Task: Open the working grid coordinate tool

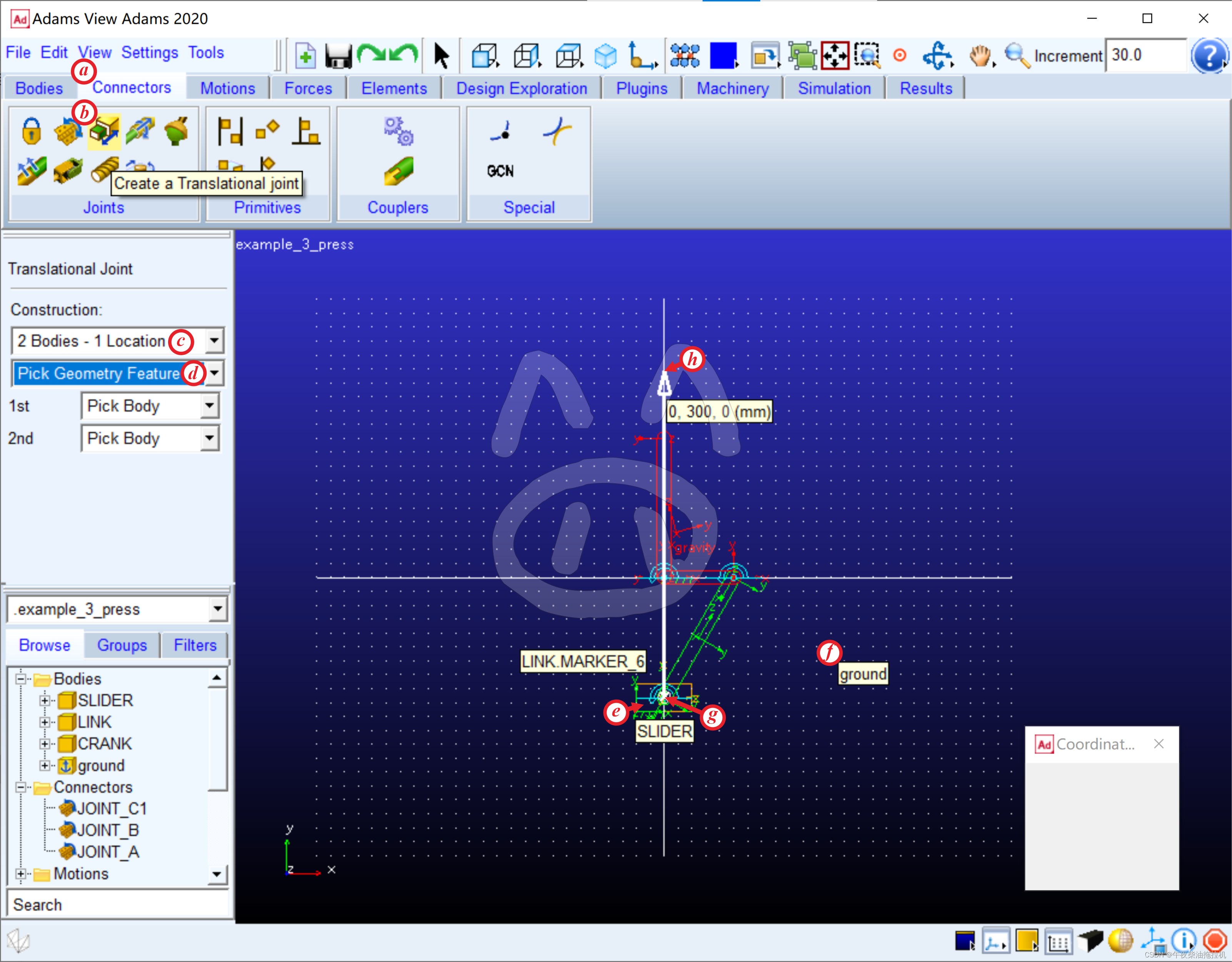Action: click(642, 56)
